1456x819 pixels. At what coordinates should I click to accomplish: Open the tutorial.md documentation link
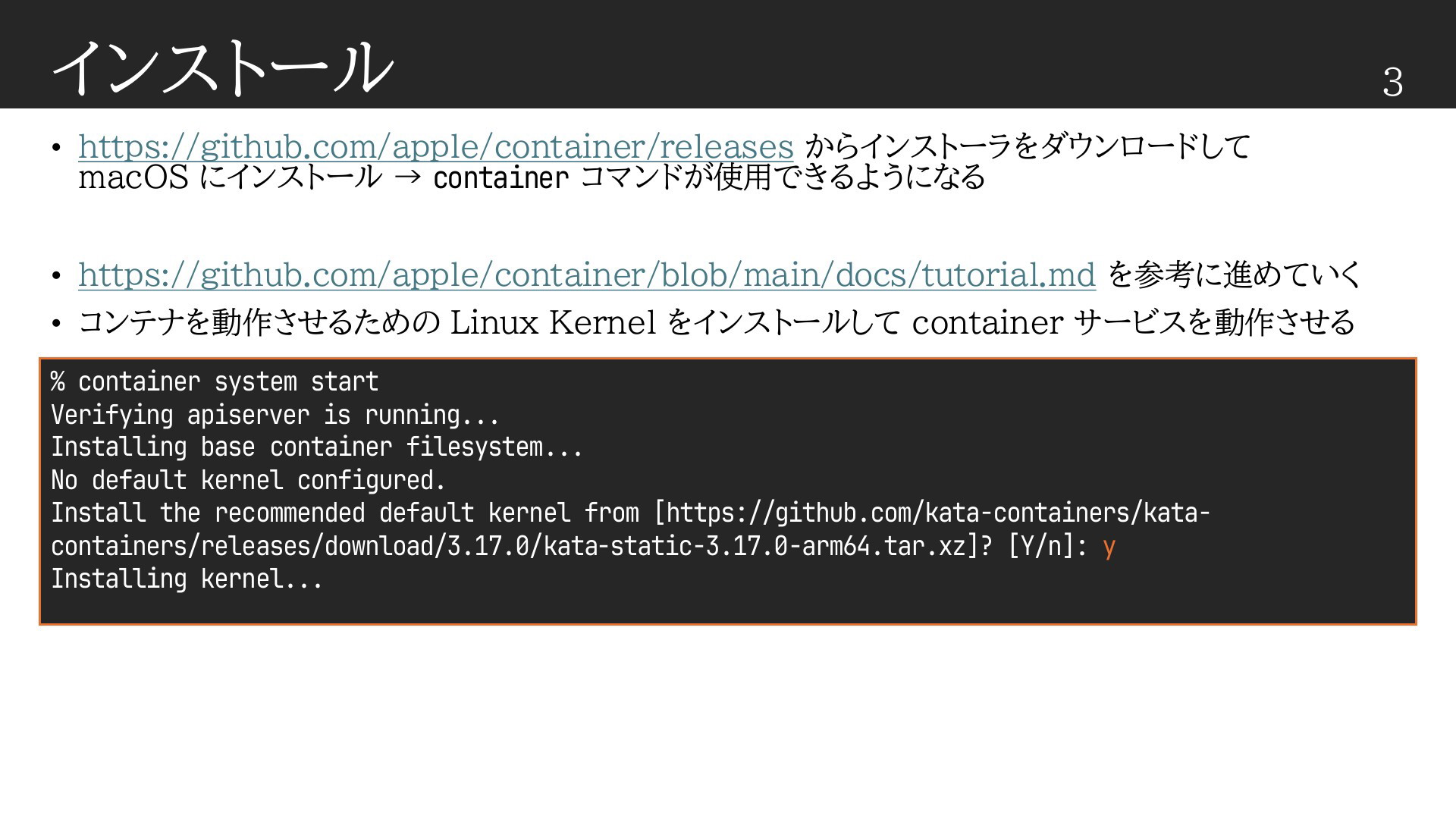click(x=587, y=275)
